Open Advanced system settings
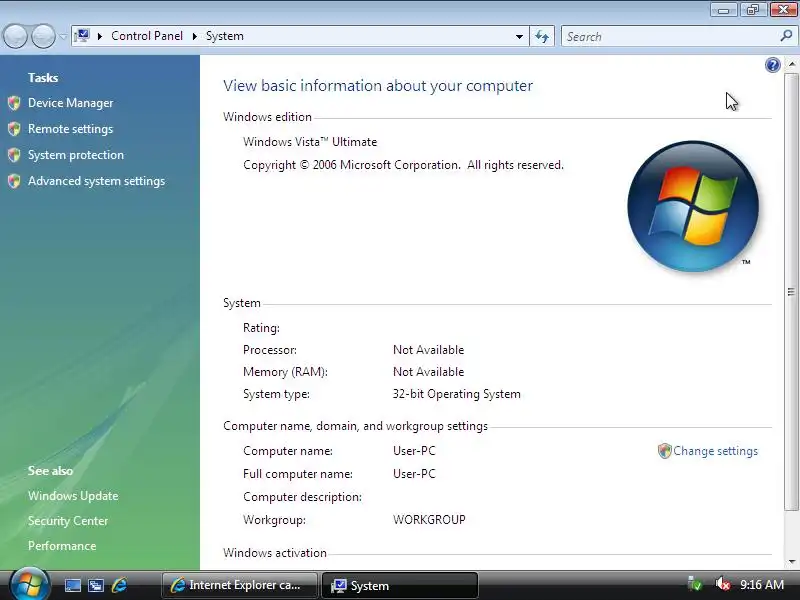 point(96,181)
